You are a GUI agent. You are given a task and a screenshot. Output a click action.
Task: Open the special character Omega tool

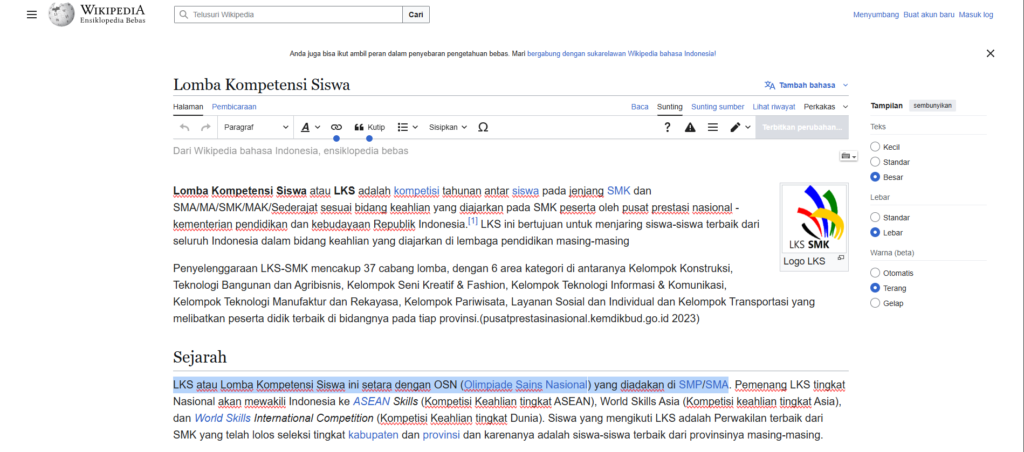coord(483,127)
